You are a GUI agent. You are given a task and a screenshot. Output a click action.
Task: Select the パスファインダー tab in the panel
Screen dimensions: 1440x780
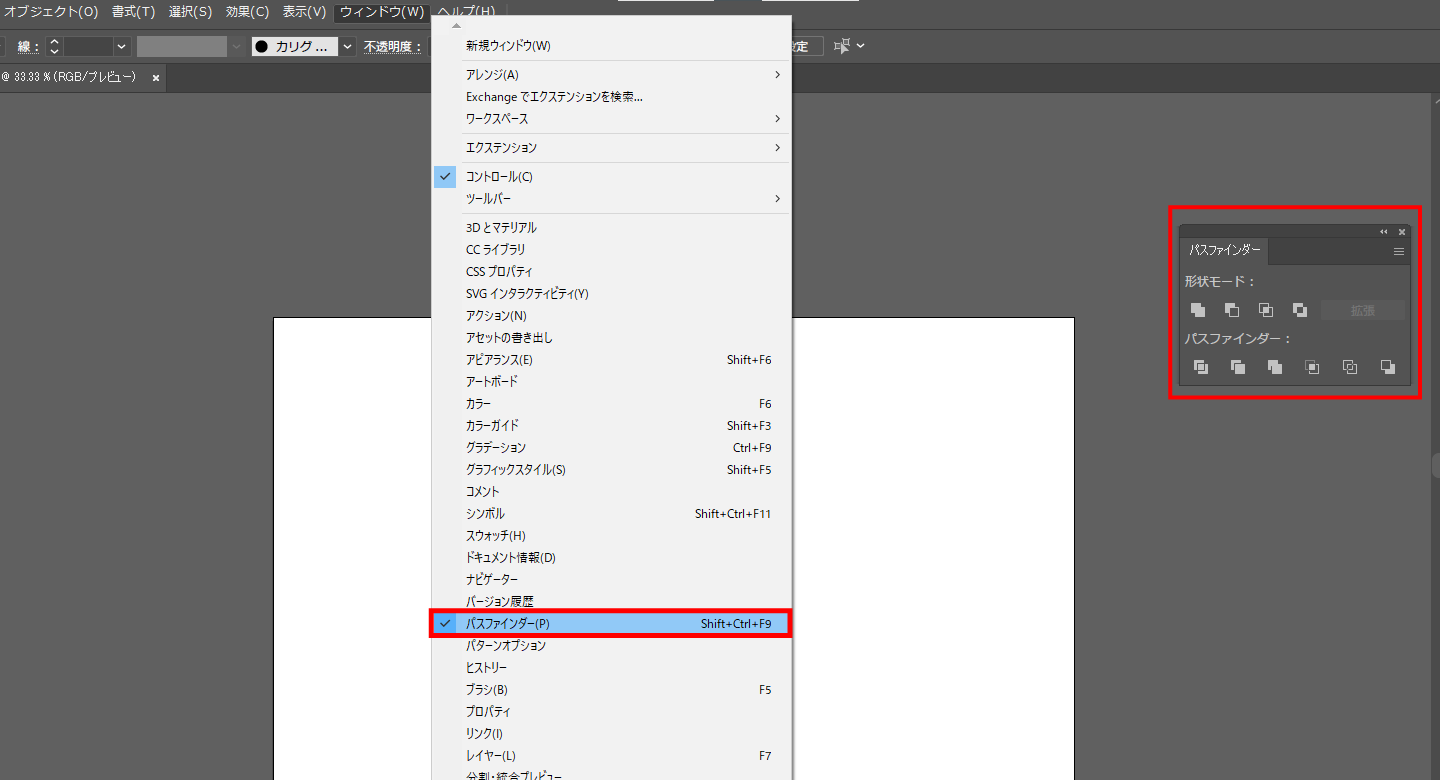coord(1225,251)
